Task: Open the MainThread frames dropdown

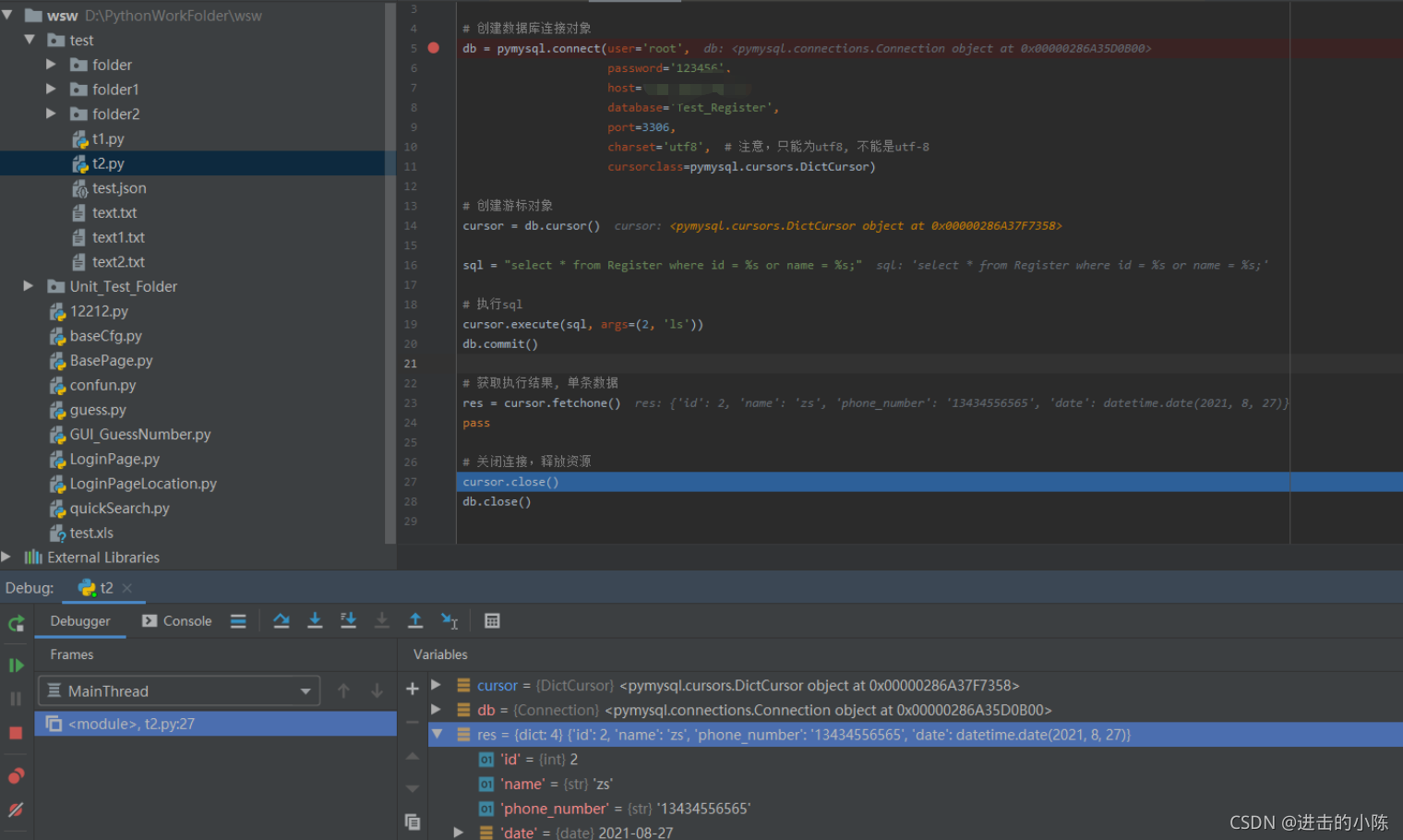Action: (x=305, y=690)
